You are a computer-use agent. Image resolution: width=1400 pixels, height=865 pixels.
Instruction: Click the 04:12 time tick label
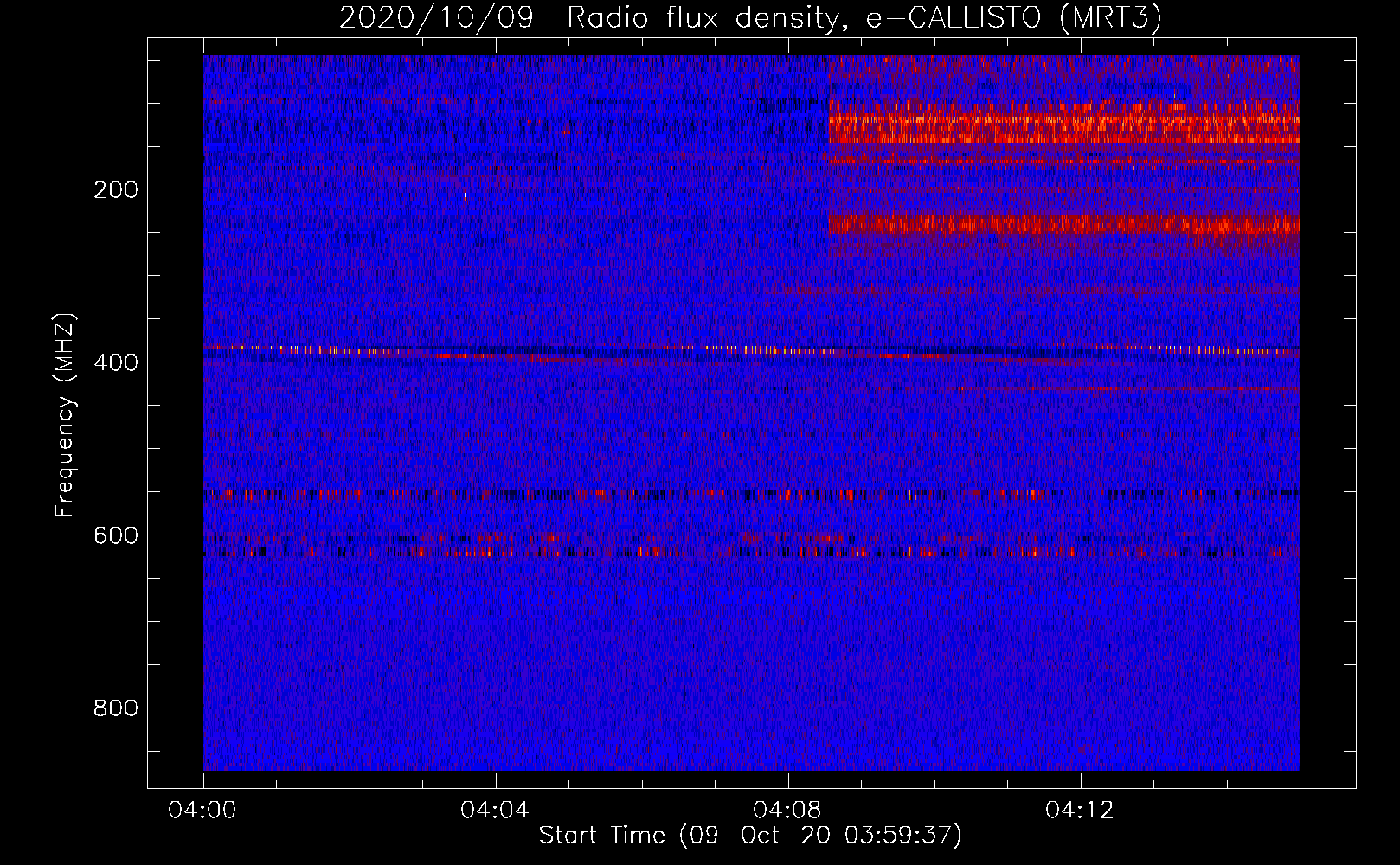pos(1080,811)
